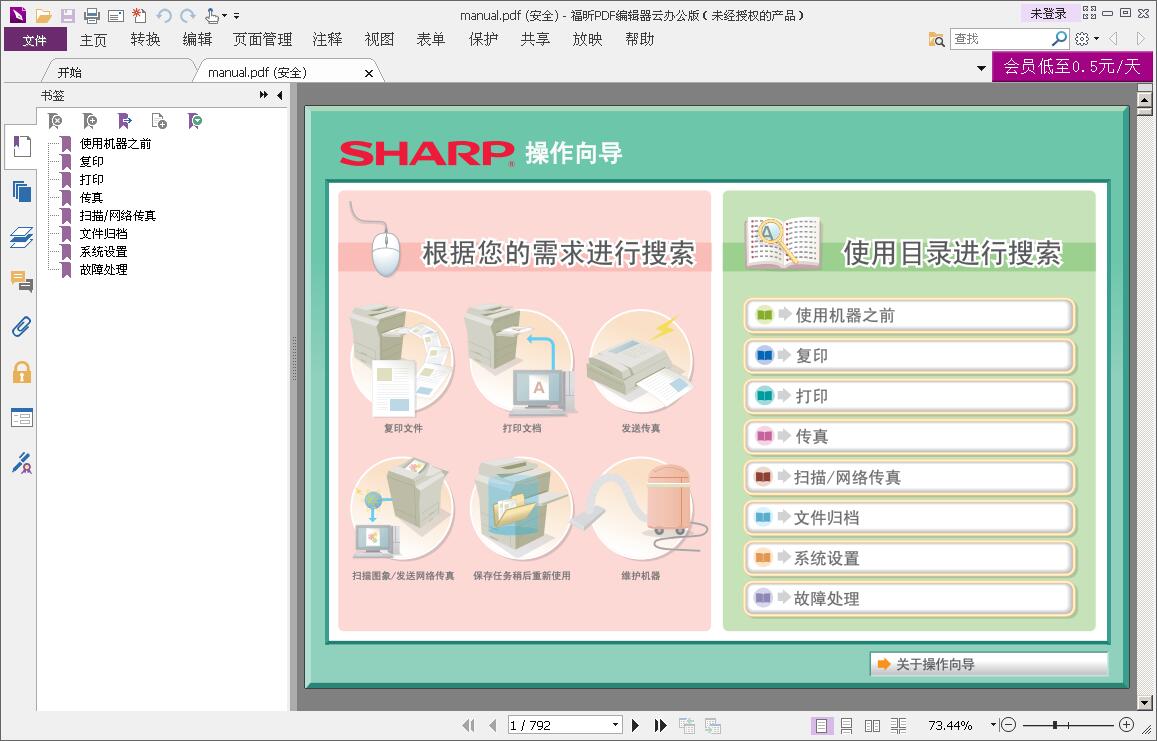1157x741 pixels.
Task: Open the search settings gear dropdown
Action: [1086, 39]
